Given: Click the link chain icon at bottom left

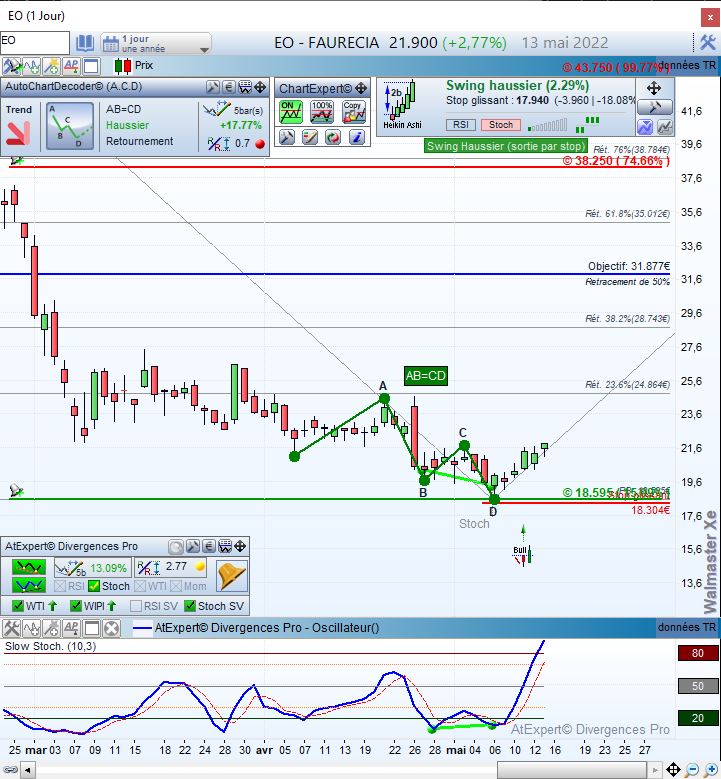Looking at the screenshot, I should [x=10, y=770].
